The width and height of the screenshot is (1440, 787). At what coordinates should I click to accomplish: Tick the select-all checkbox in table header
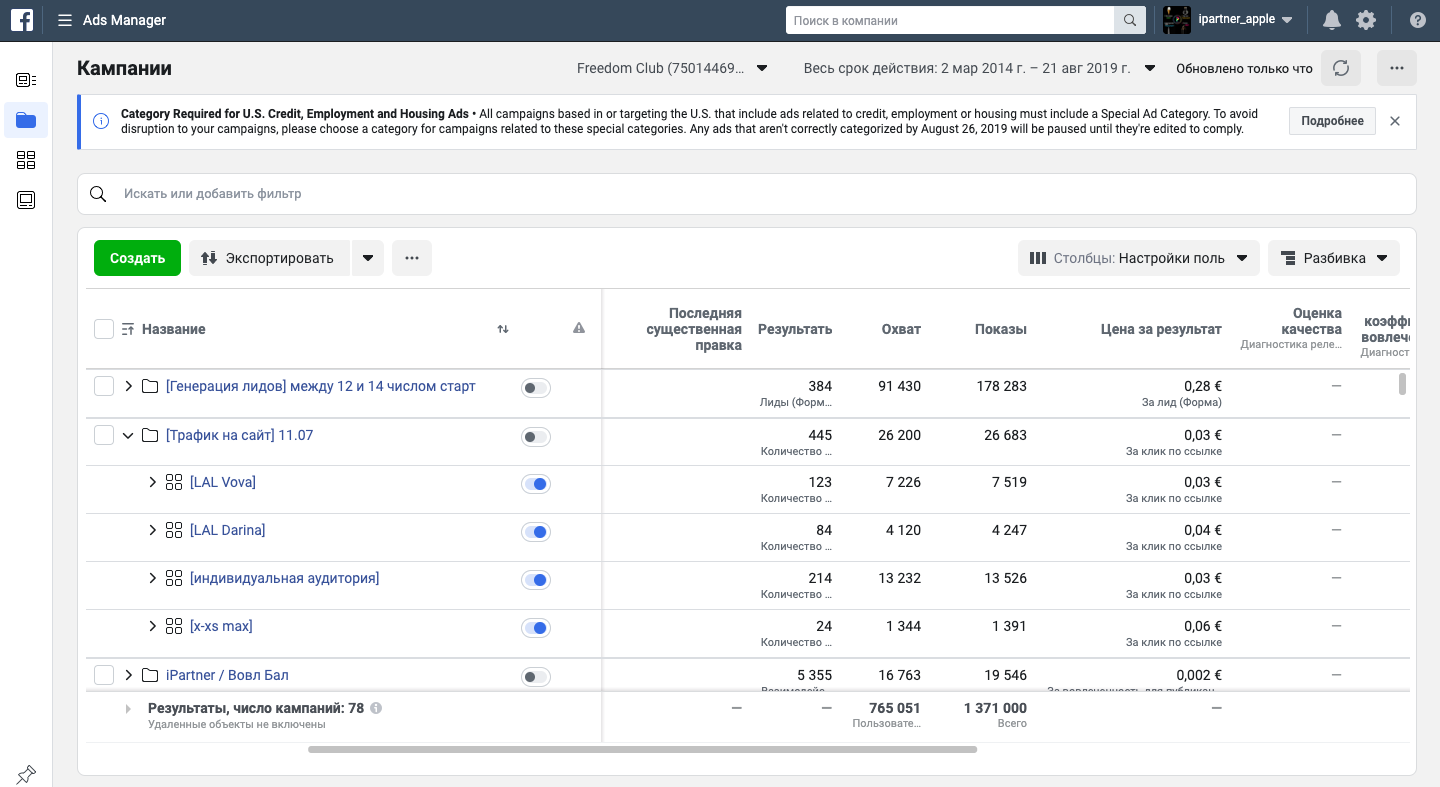coord(104,329)
